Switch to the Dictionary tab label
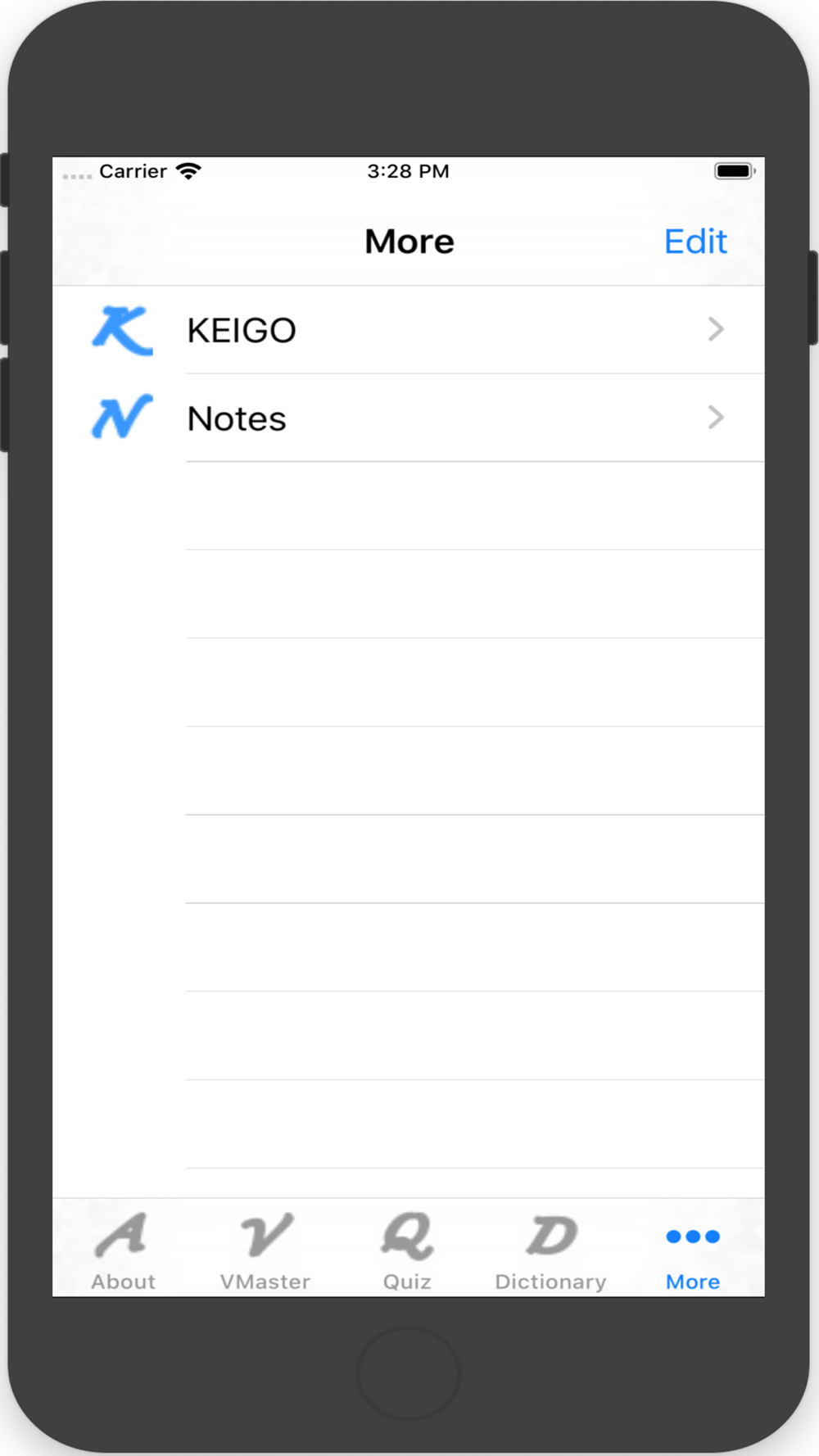Viewport: 819px width, 1456px height. (550, 1282)
